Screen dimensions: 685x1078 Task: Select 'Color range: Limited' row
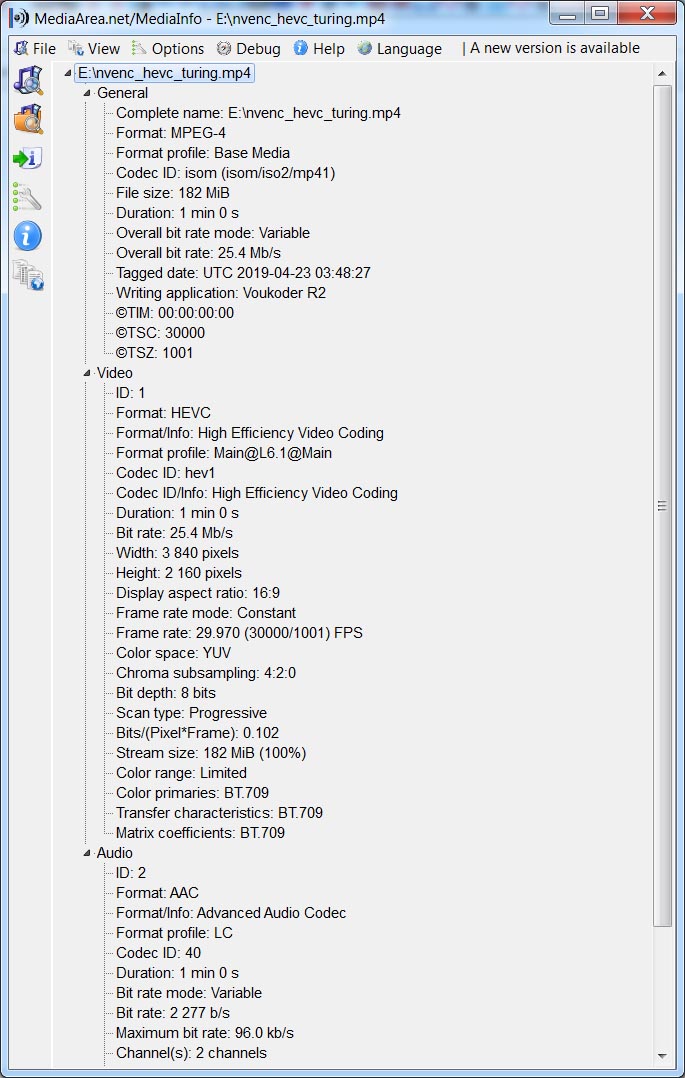182,772
